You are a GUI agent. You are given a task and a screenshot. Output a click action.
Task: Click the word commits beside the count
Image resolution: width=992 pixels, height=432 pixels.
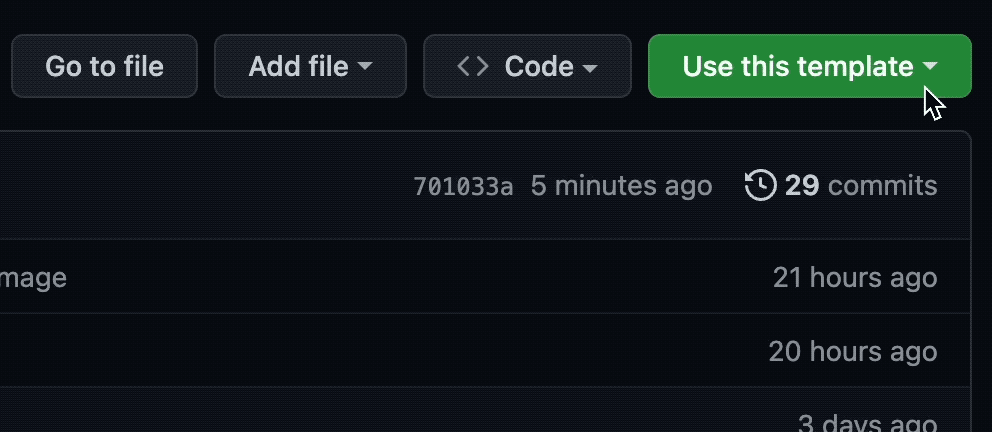(883, 186)
